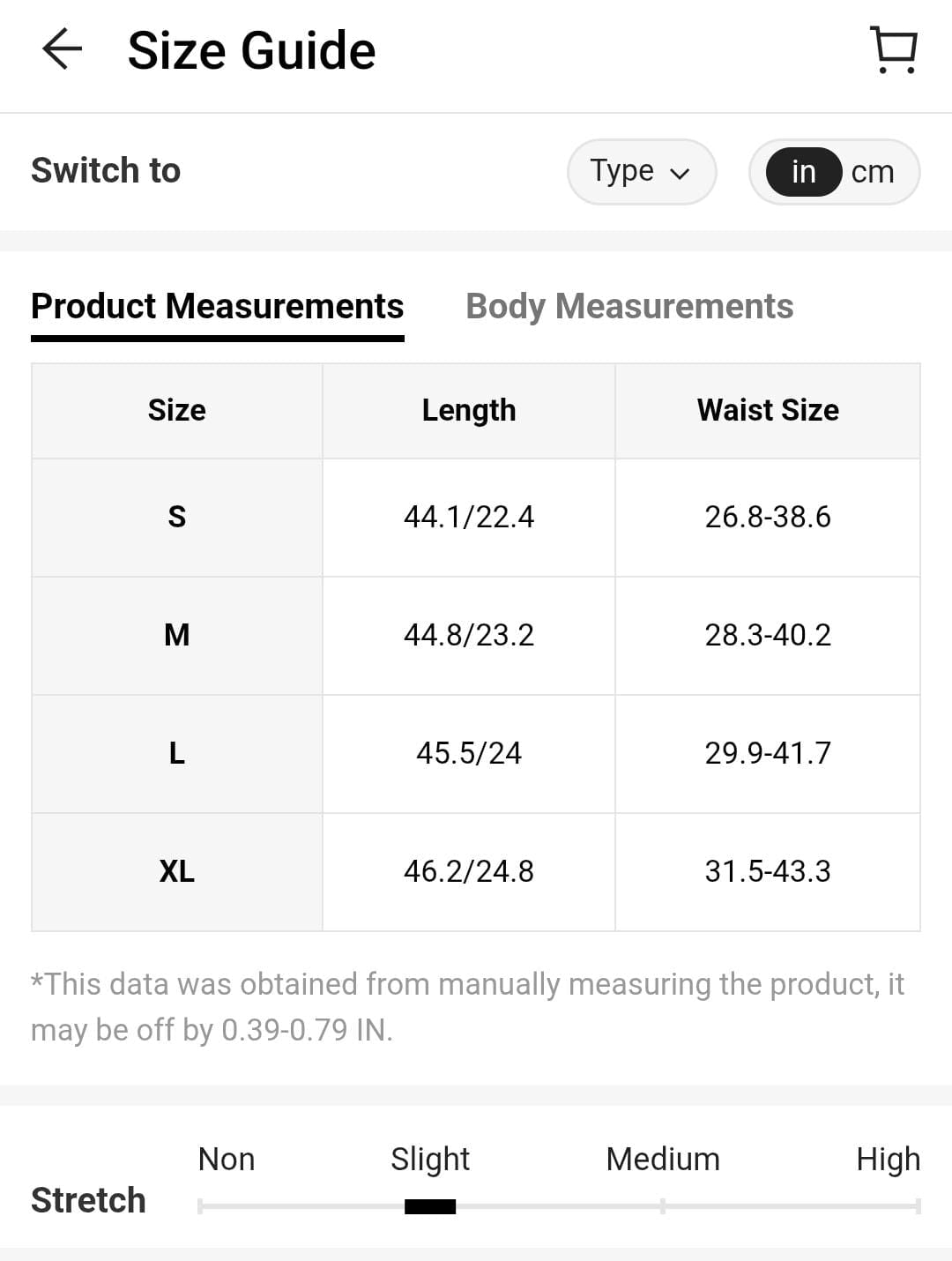Select the L size row
Viewport: 952px width, 1261px height.
point(177,753)
